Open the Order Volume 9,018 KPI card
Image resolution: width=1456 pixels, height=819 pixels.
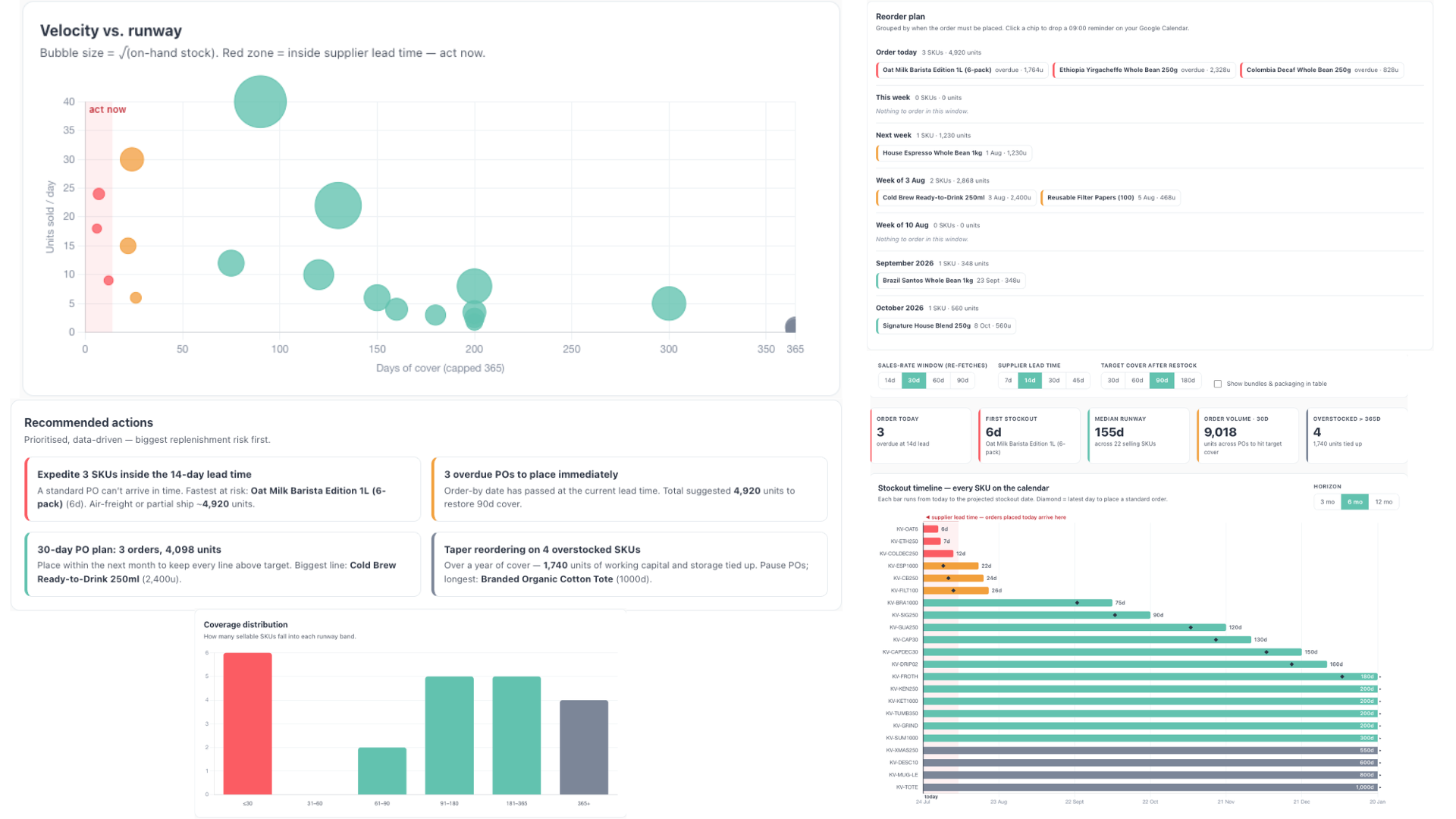[1248, 436]
